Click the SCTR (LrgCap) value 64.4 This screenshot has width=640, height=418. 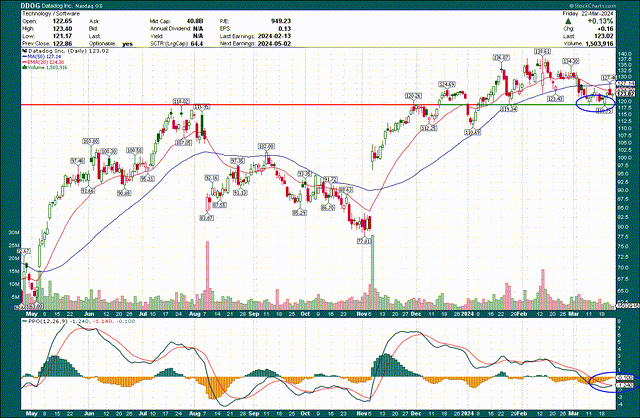[x=196, y=43]
